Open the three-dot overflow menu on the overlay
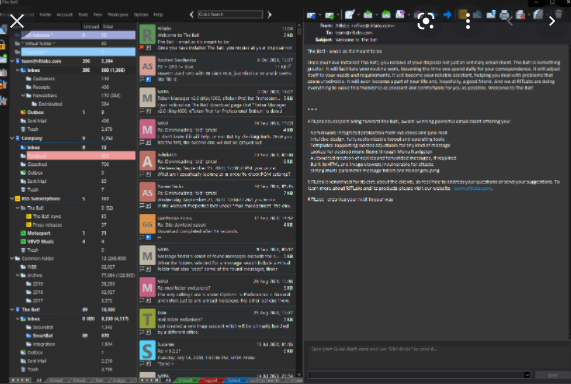The height and width of the screenshot is (384, 571). point(468,21)
